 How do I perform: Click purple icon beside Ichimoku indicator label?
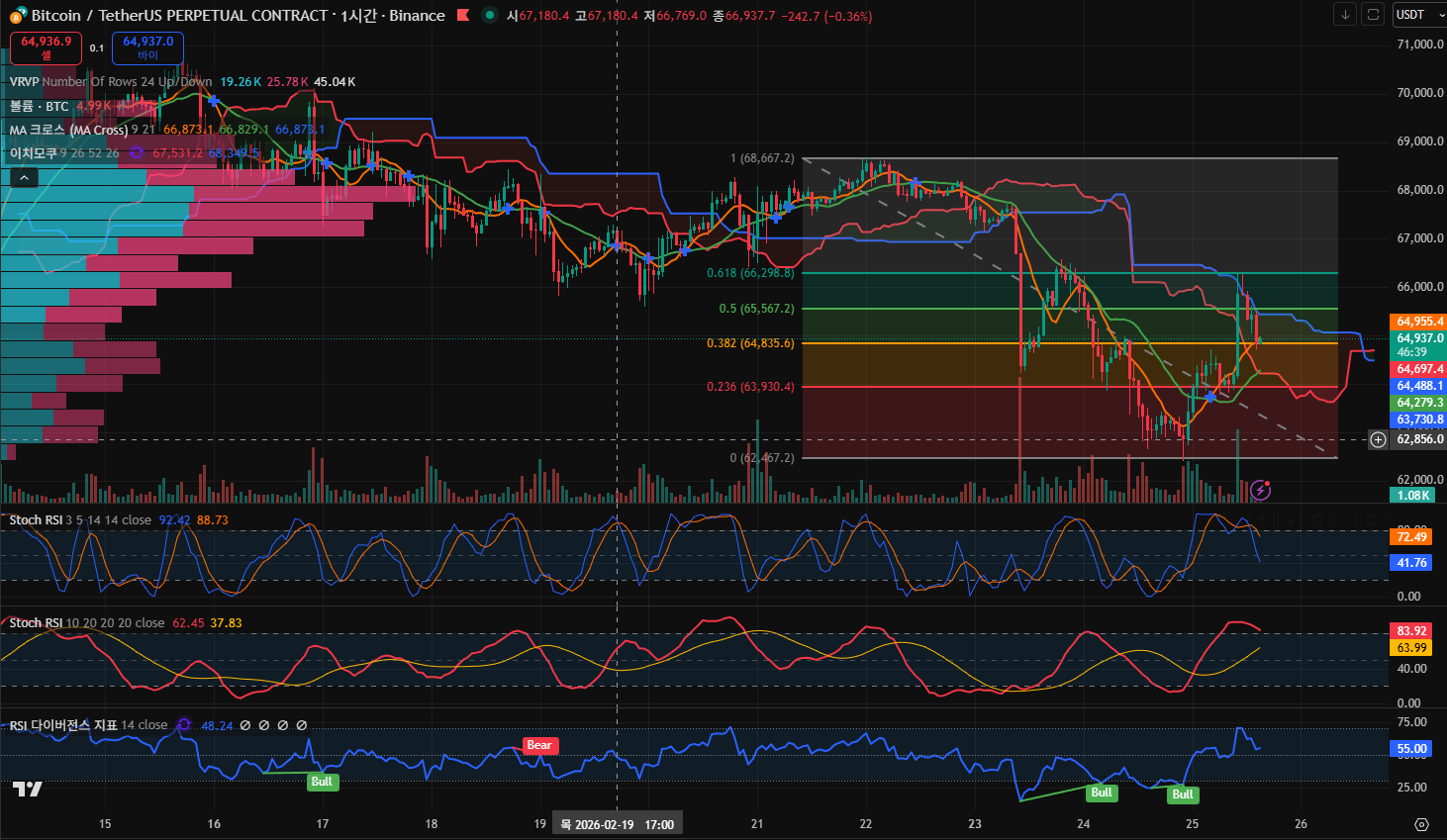[x=137, y=153]
